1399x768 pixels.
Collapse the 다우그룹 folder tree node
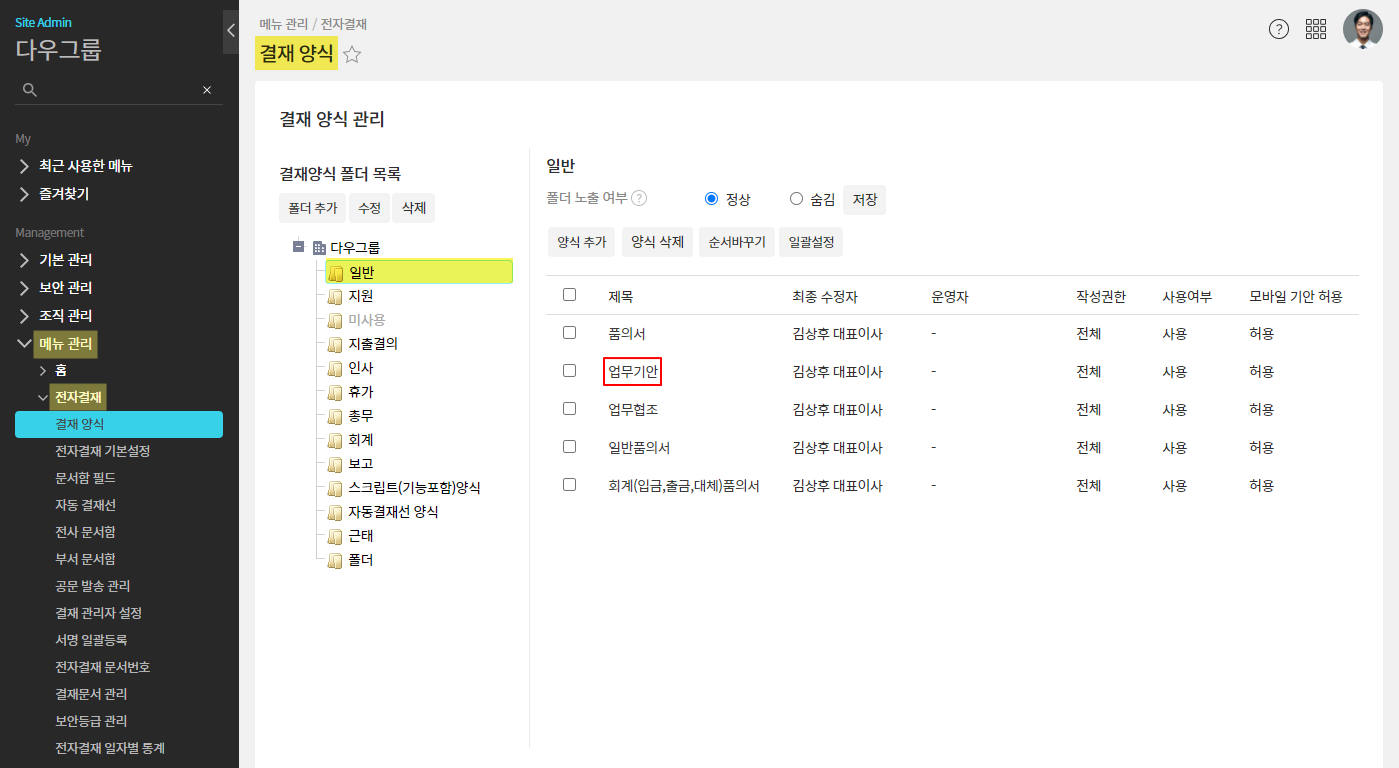pyautogui.click(x=299, y=247)
